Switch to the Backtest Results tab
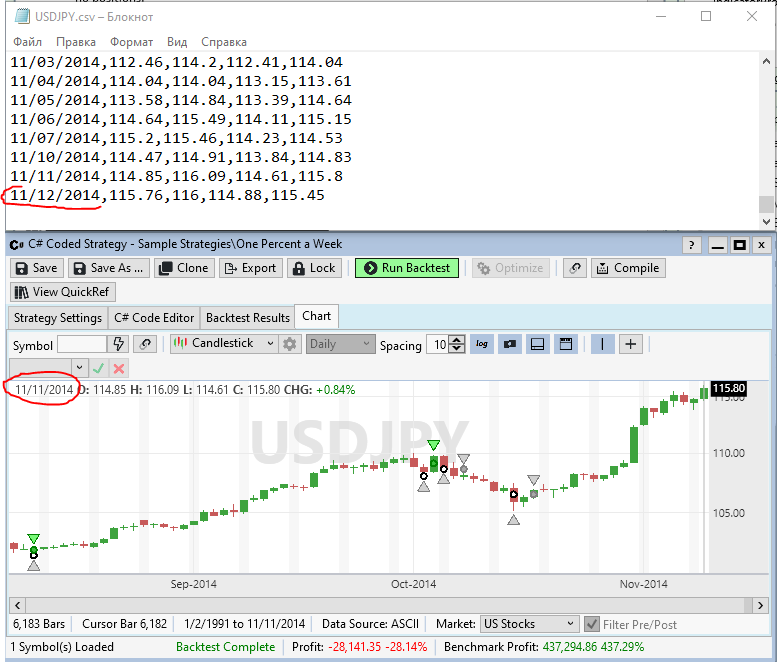777x662 pixels. [x=247, y=317]
